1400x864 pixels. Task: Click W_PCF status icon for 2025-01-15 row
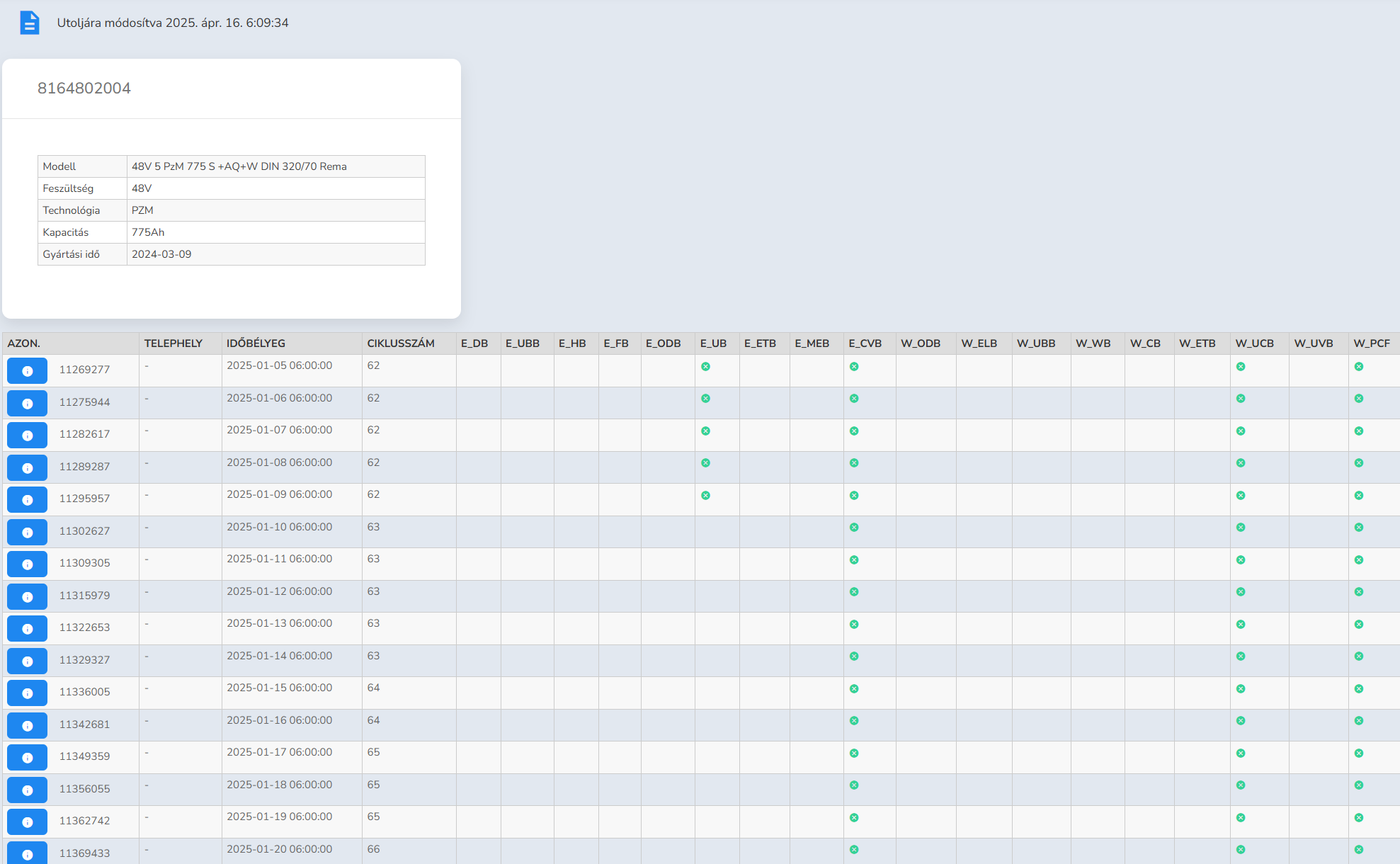coord(1359,688)
